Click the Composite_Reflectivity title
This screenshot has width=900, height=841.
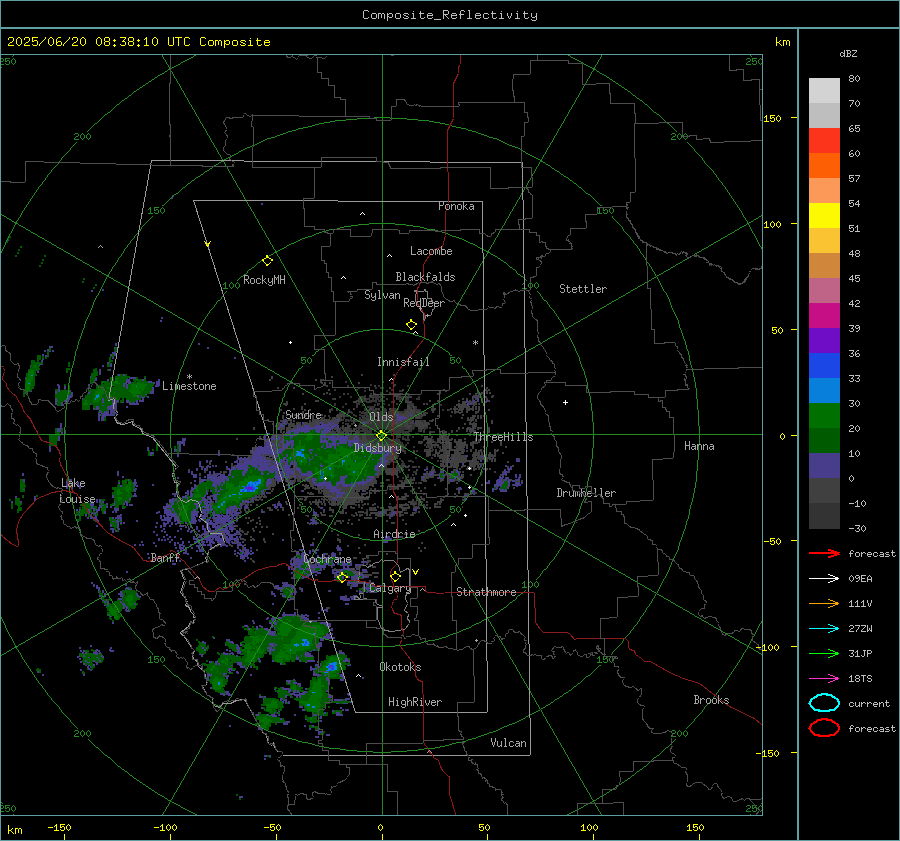point(450,15)
